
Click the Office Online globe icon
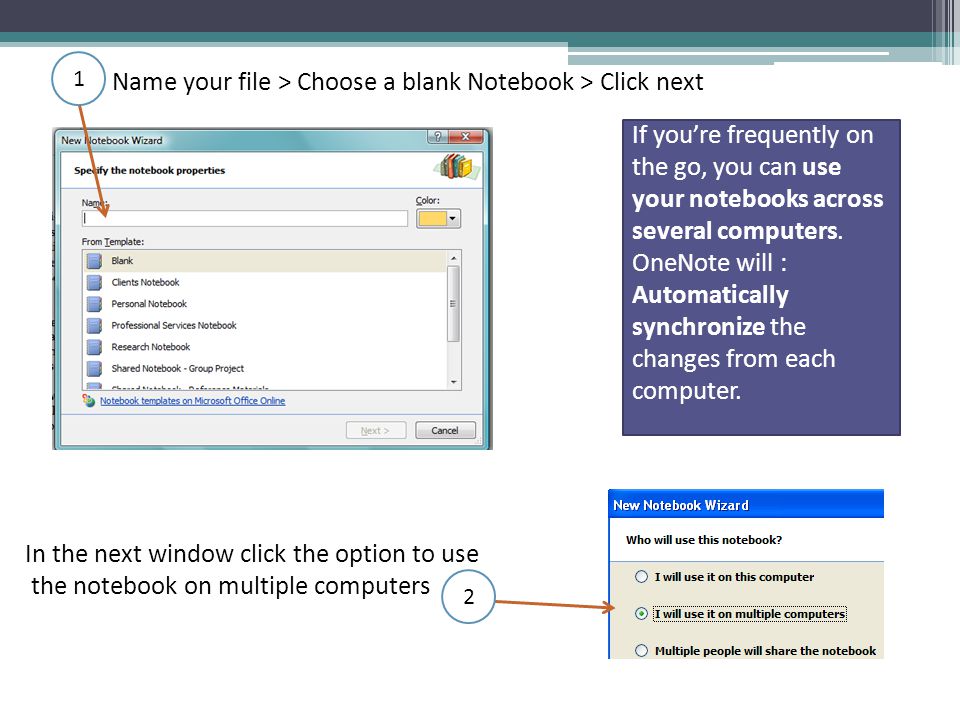click(x=89, y=400)
